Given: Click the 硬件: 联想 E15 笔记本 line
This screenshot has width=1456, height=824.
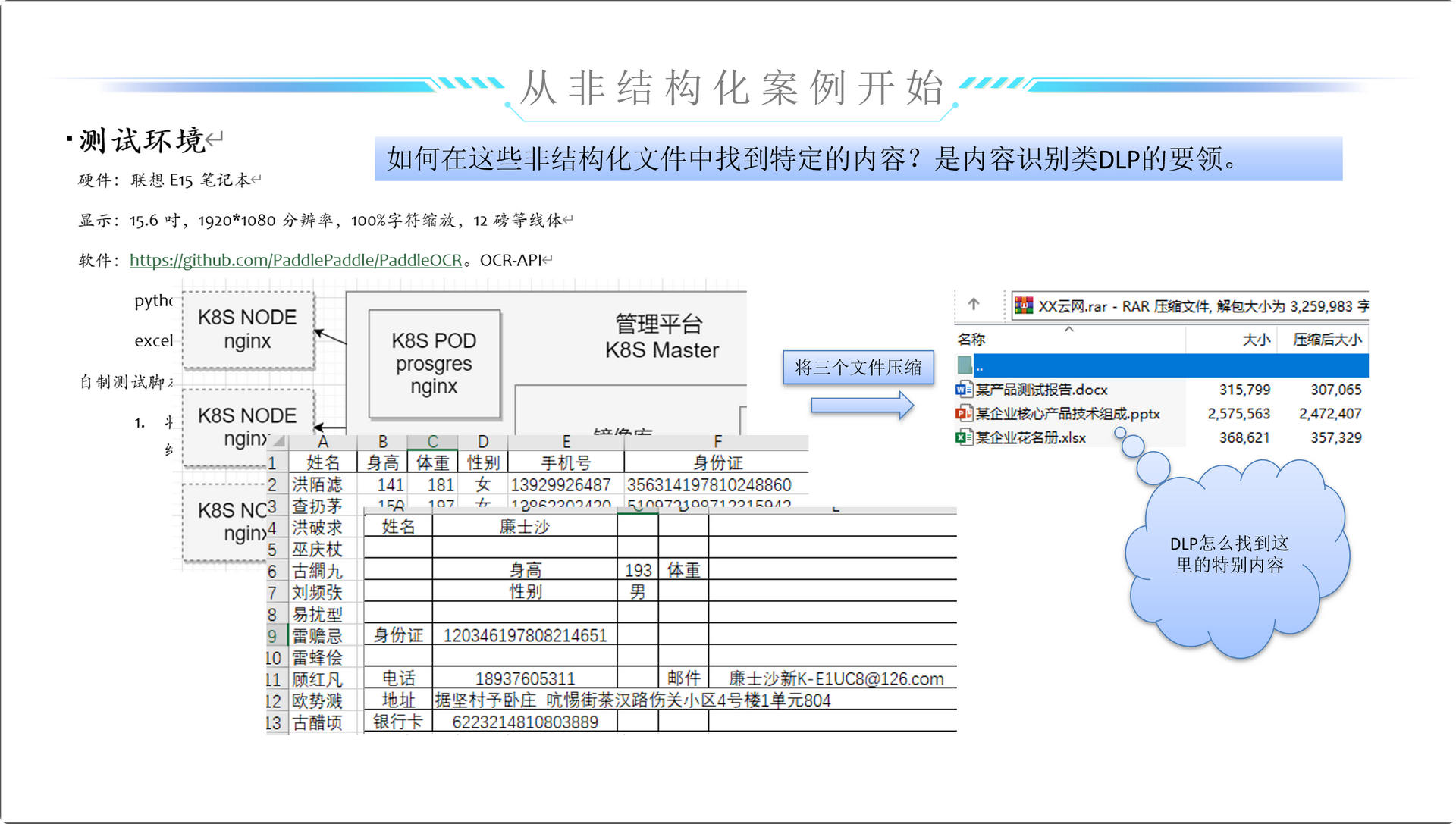Looking at the screenshot, I should tap(165, 180).
